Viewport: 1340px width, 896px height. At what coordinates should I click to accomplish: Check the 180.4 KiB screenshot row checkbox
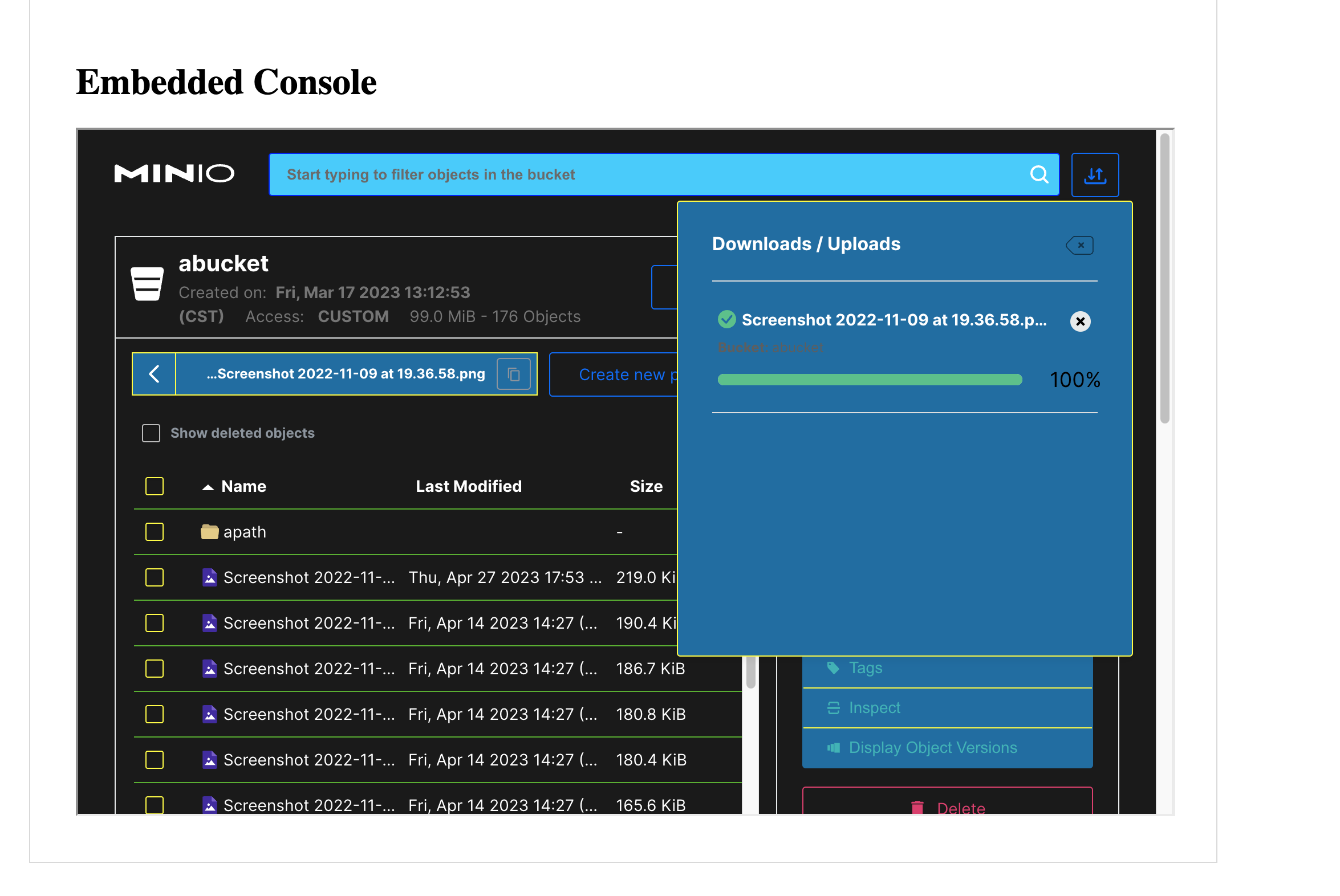pos(155,760)
